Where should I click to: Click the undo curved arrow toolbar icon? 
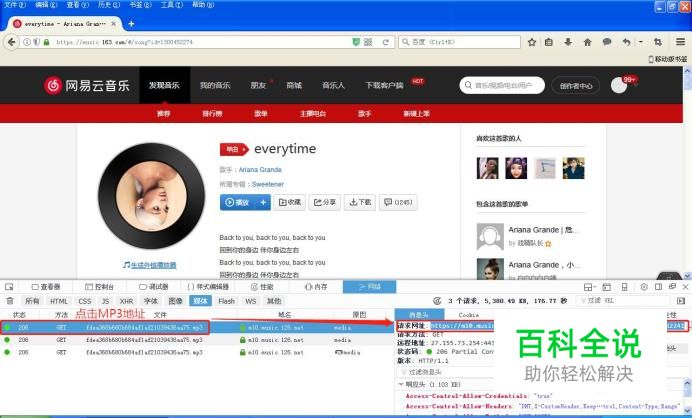[626, 42]
